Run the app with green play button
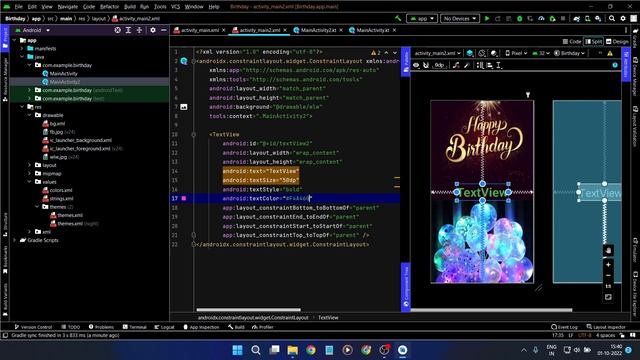This screenshot has height=360, width=640. [487, 18]
